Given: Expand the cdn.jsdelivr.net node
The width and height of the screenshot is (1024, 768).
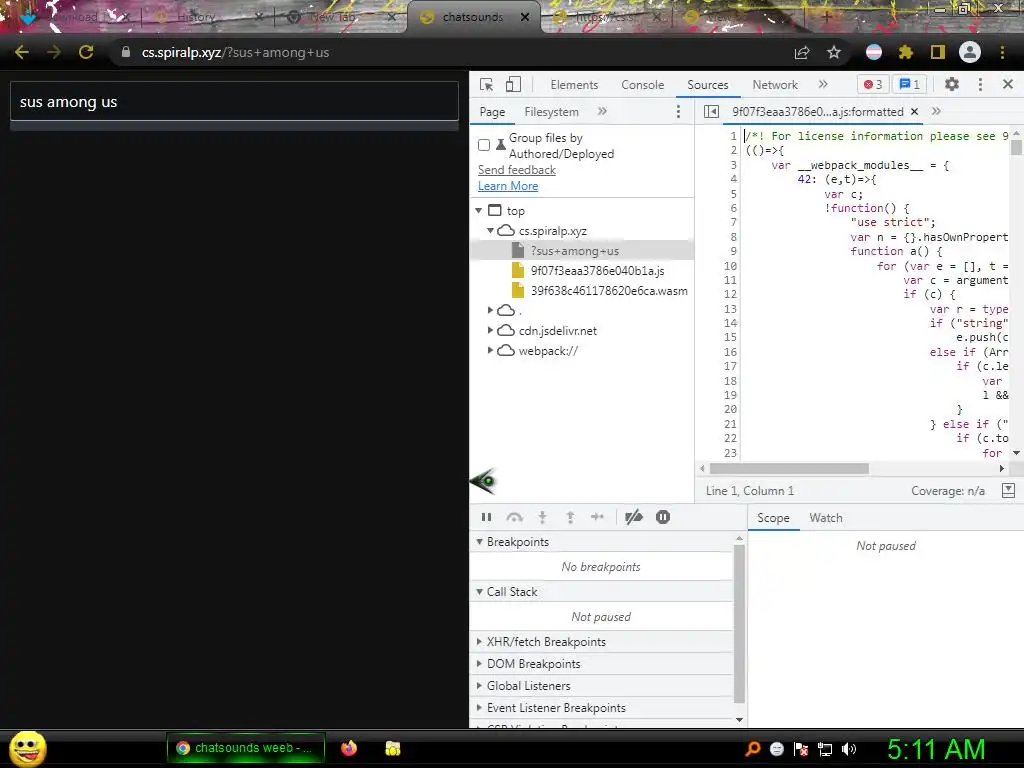Looking at the screenshot, I should (x=490, y=330).
